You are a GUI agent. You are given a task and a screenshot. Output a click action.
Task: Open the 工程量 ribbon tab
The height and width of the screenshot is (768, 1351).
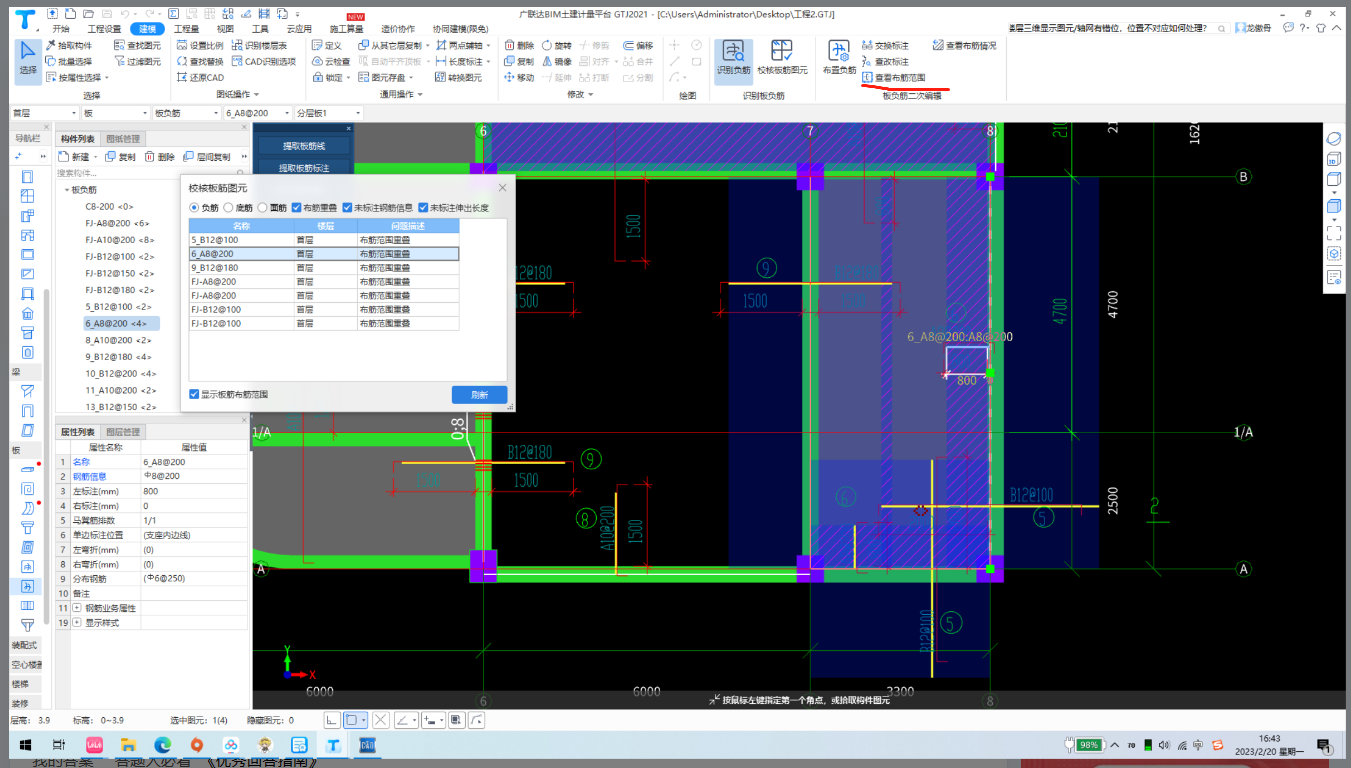pyautogui.click(x=186, y=29)
